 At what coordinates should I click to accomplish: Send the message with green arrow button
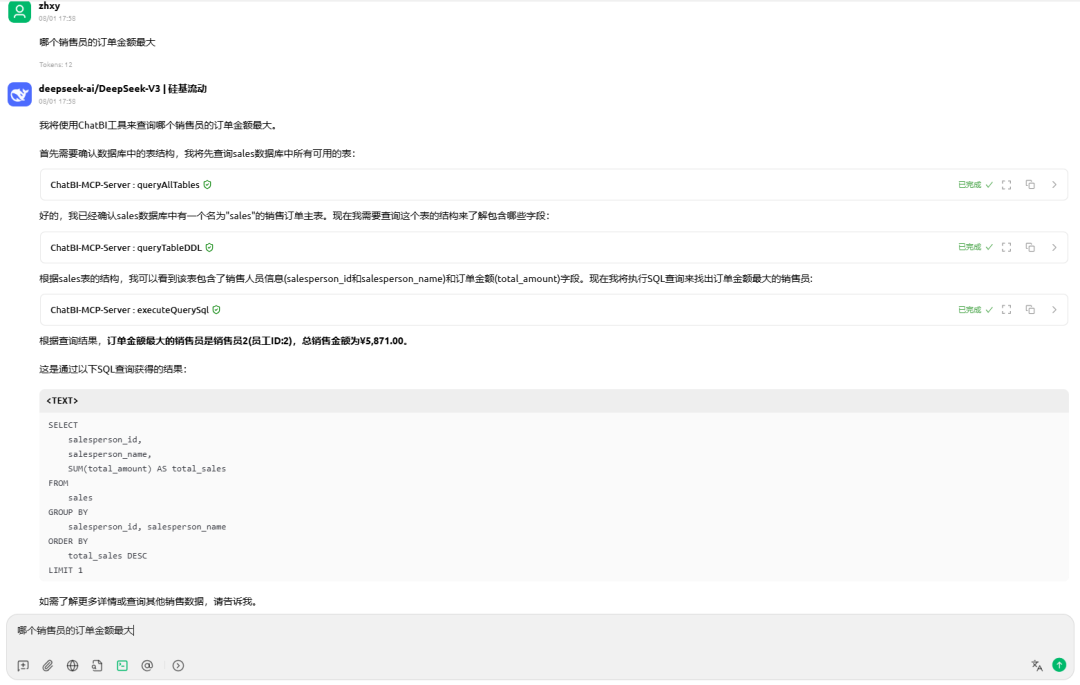point(1059,665)
